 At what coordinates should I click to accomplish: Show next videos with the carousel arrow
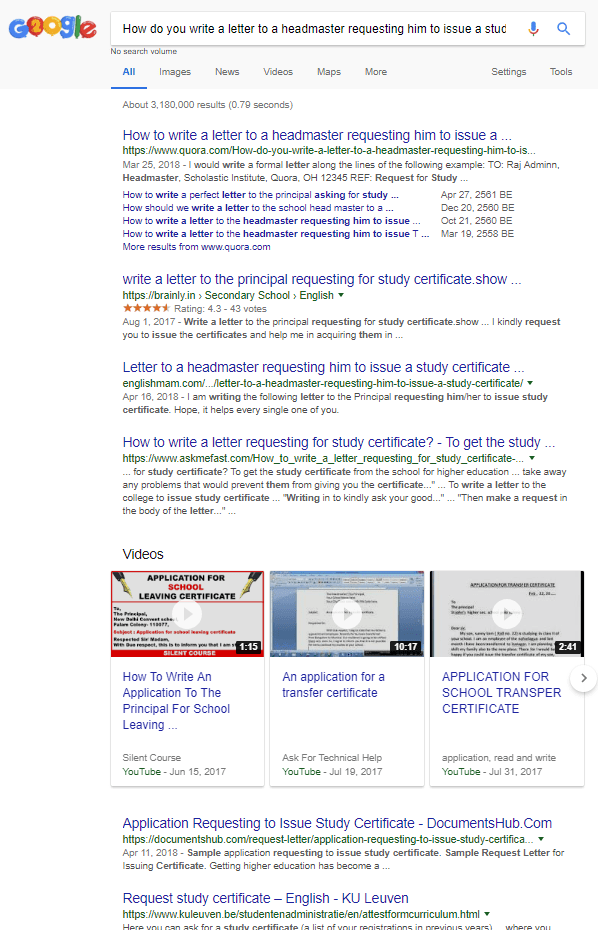click(584, 678)
